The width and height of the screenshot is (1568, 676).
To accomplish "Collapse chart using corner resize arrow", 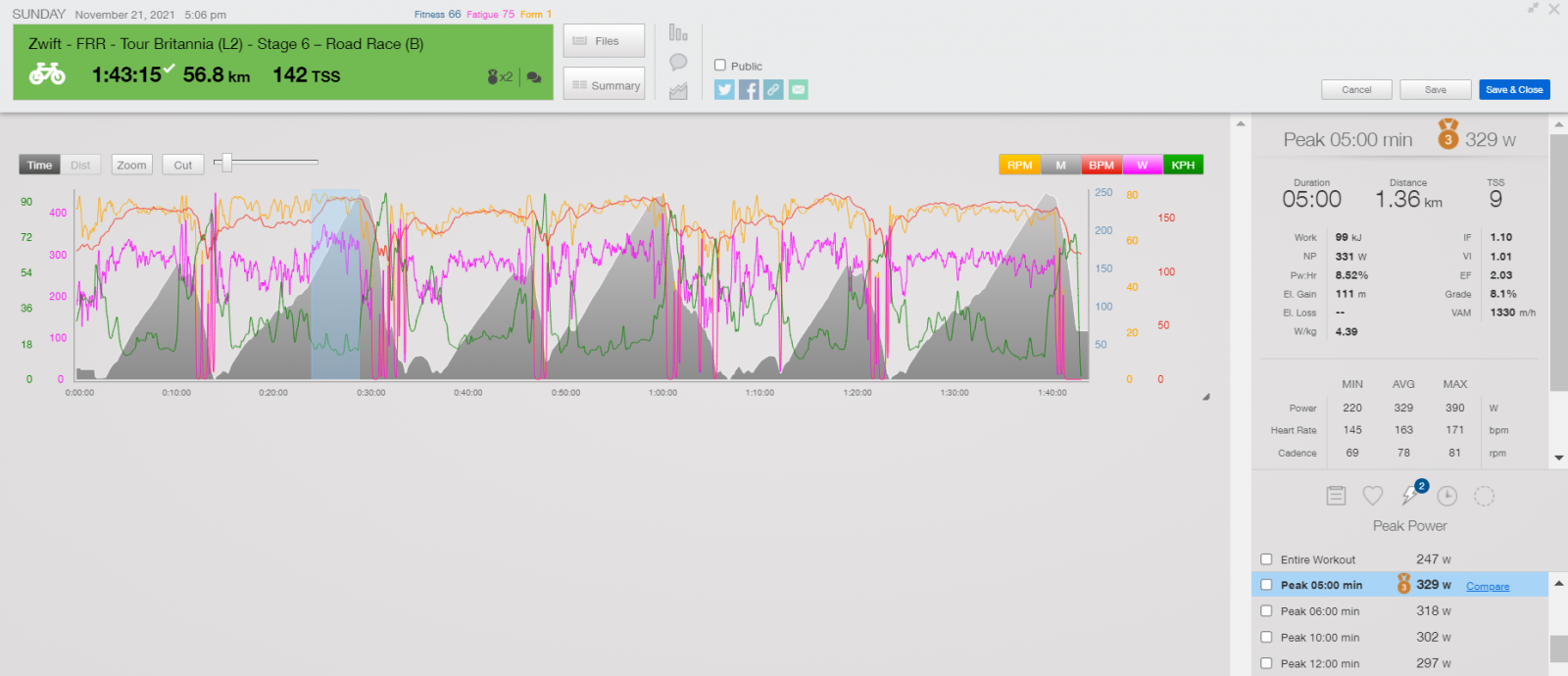I will (x=1205, y=397).
